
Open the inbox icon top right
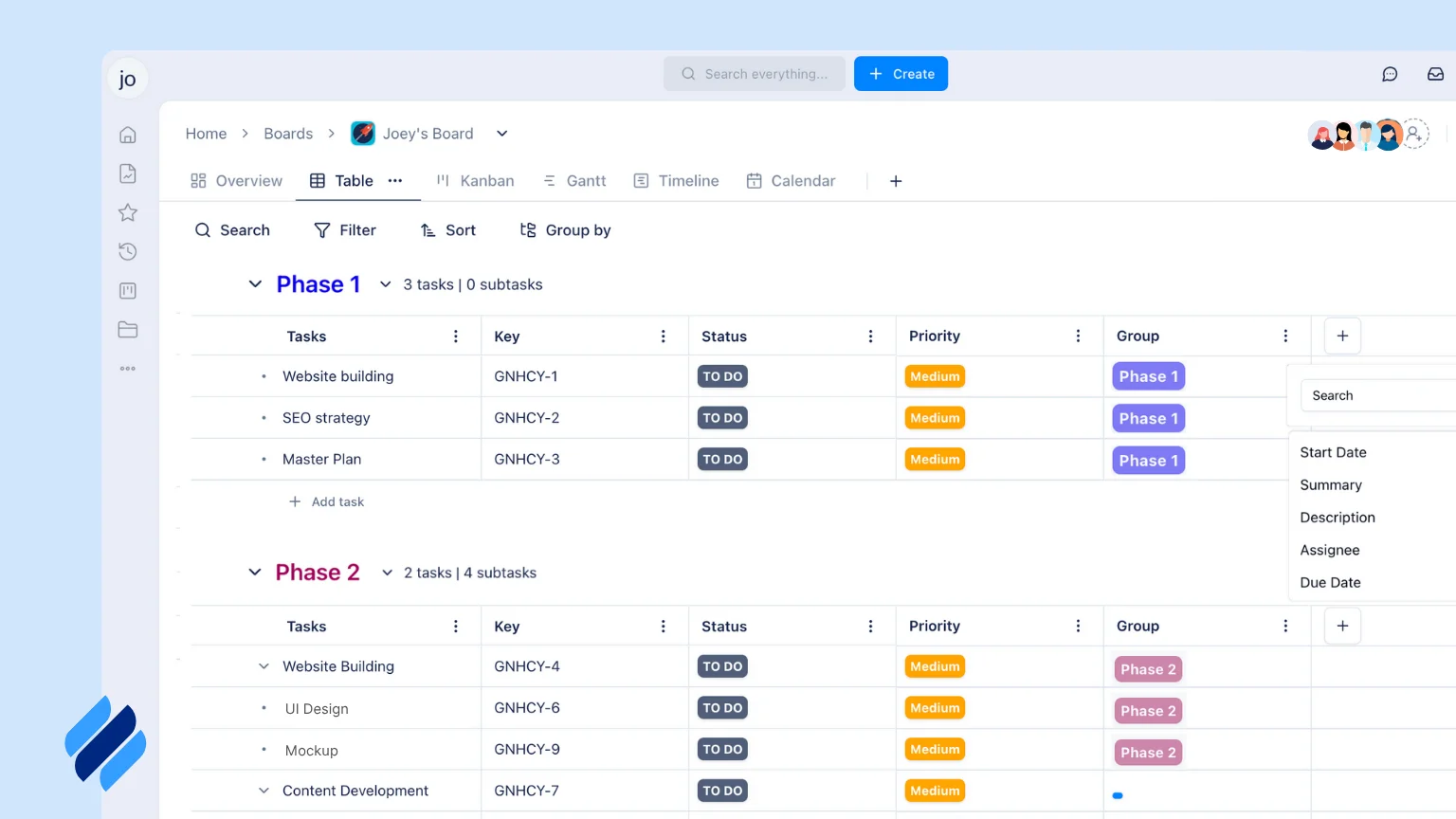(x=1435, y=73)
